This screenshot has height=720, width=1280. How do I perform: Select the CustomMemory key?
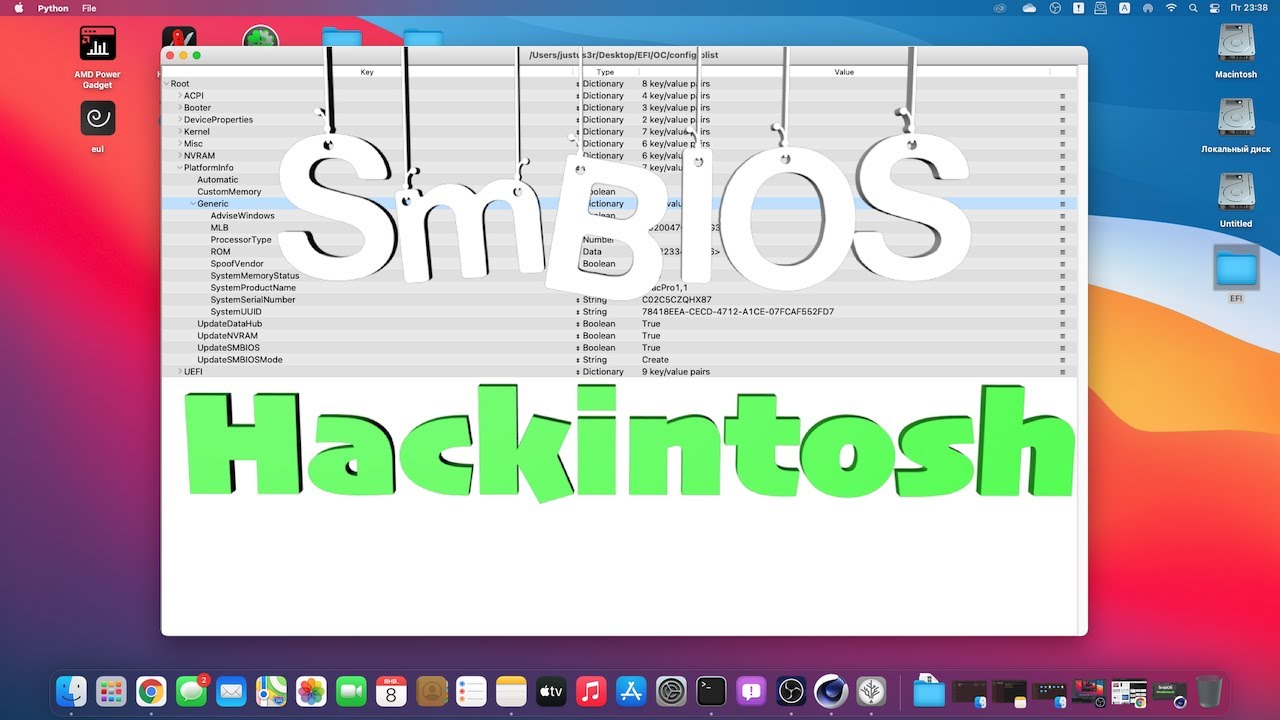(229, 192)
